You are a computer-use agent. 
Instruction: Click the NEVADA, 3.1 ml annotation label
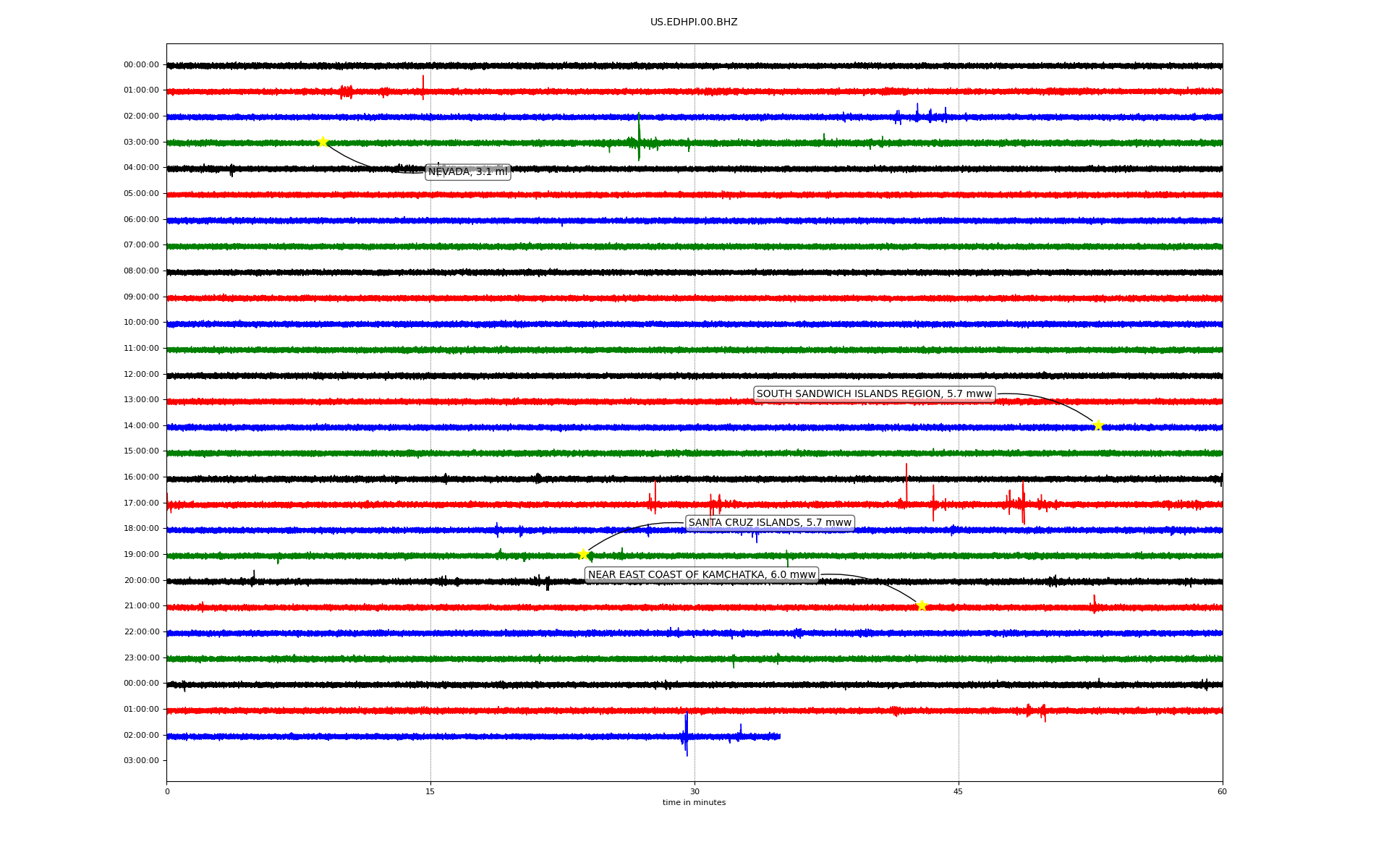pyautogui.click(x=468, y=172)
